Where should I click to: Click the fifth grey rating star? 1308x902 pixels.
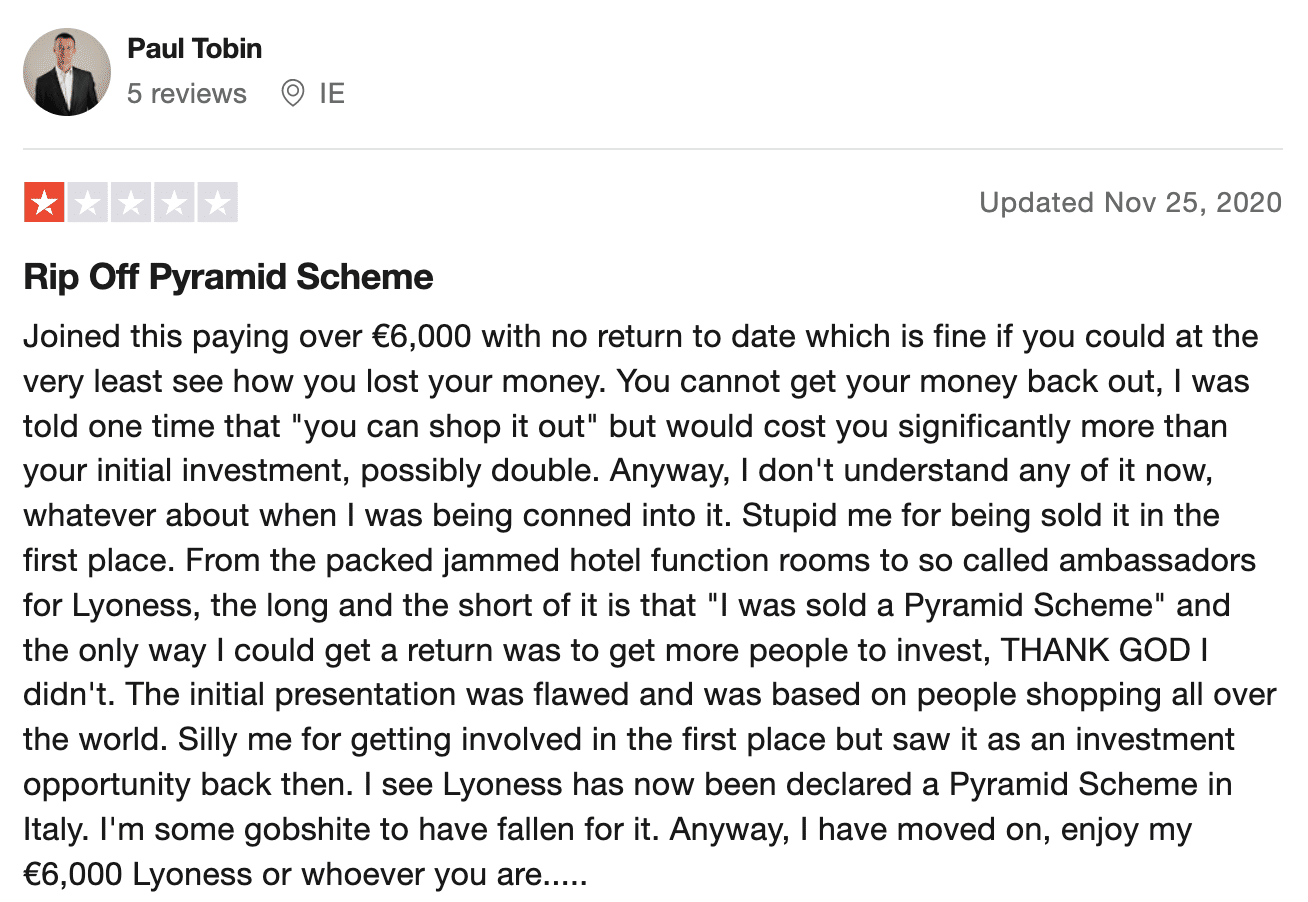(217, 203)
